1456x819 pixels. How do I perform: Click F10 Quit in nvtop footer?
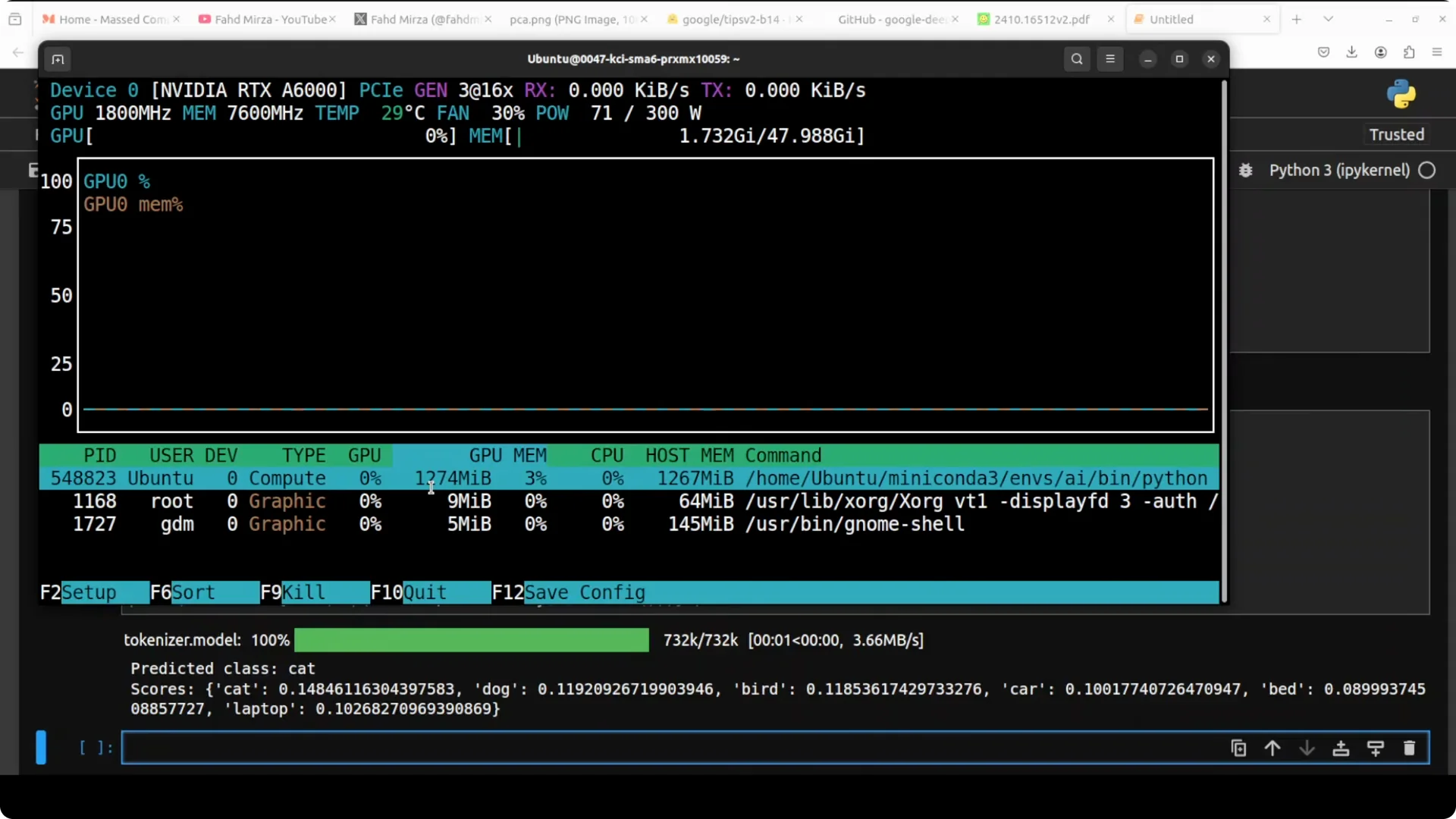pos(430,592)
